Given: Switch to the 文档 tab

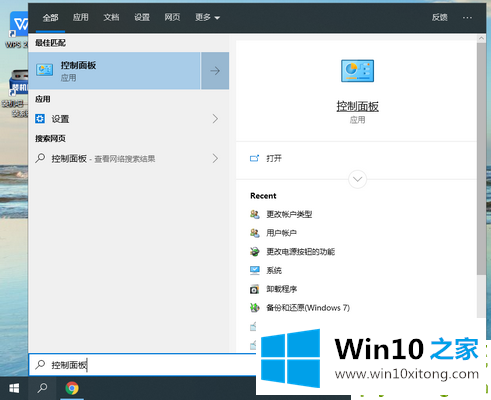Looking at the screenshot, I should click(x=111, y=17).
